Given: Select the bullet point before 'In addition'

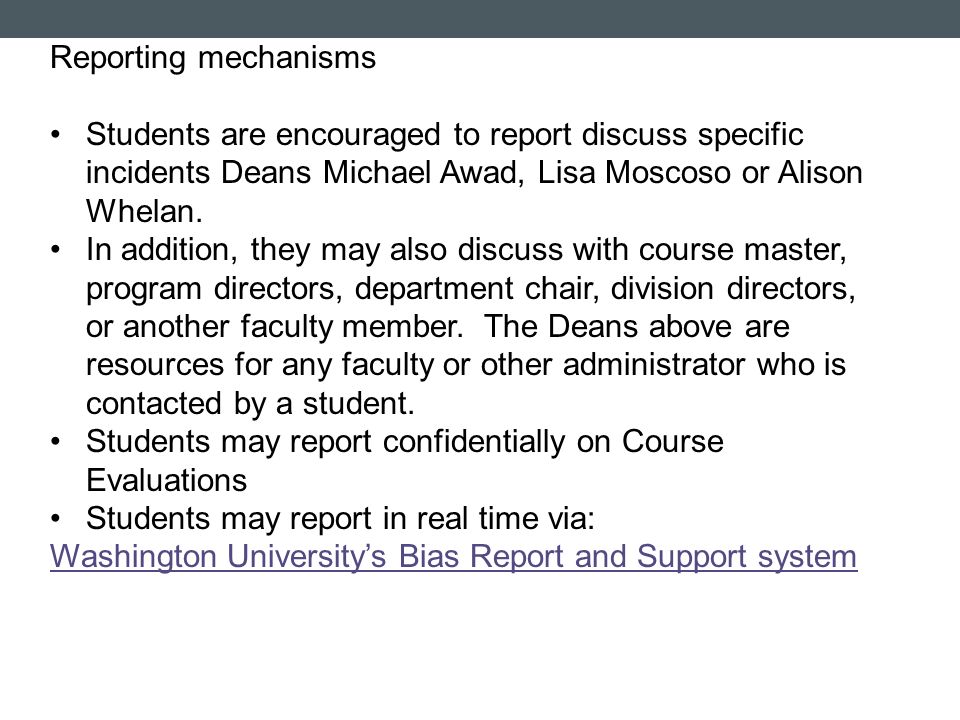Looking at the screenshot, I should tap(56, 250).
